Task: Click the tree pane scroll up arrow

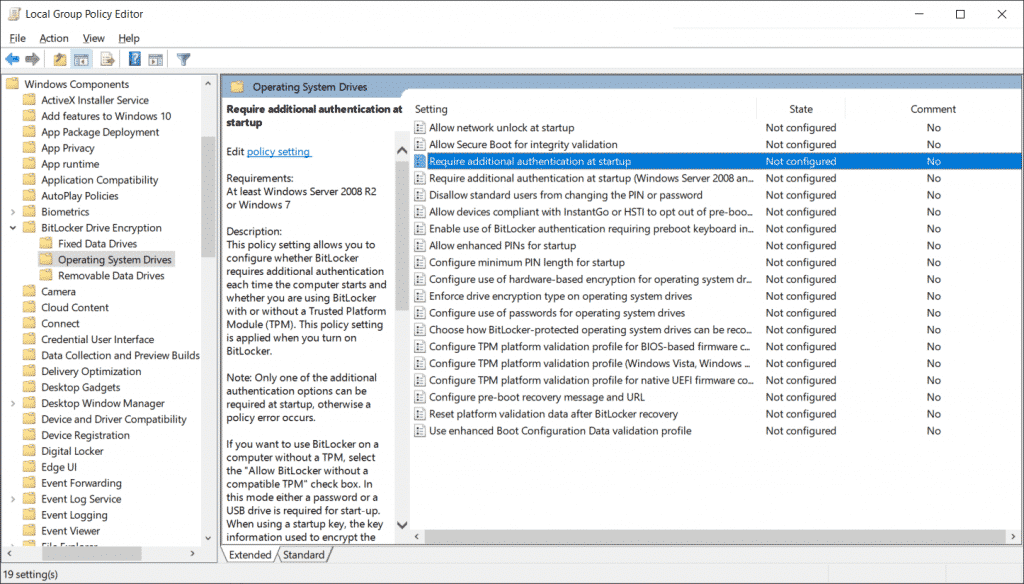Action: (x=208, y=84)
